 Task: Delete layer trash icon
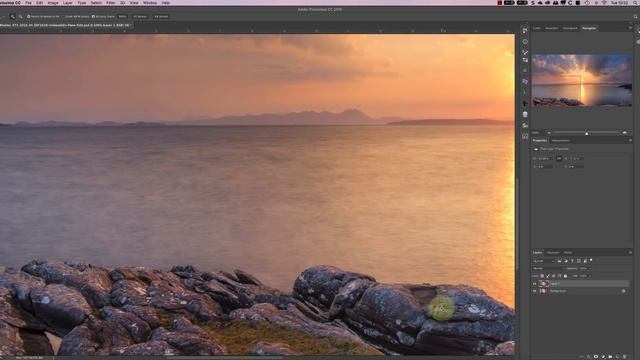pyautogui.click(x=624, y=356)
